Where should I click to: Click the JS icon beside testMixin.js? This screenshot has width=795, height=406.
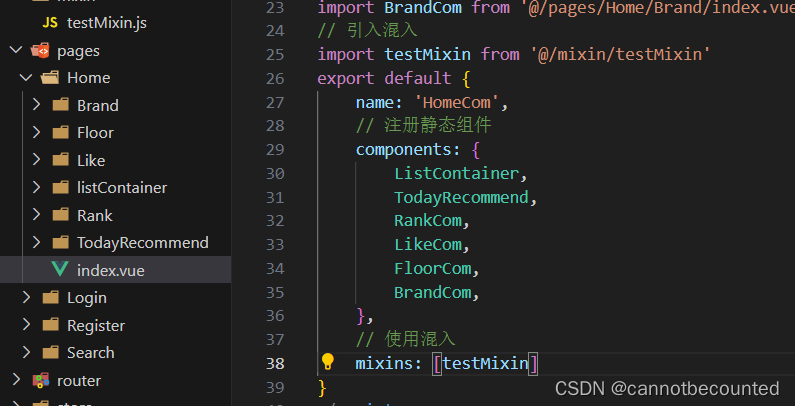tap(50, 23)
